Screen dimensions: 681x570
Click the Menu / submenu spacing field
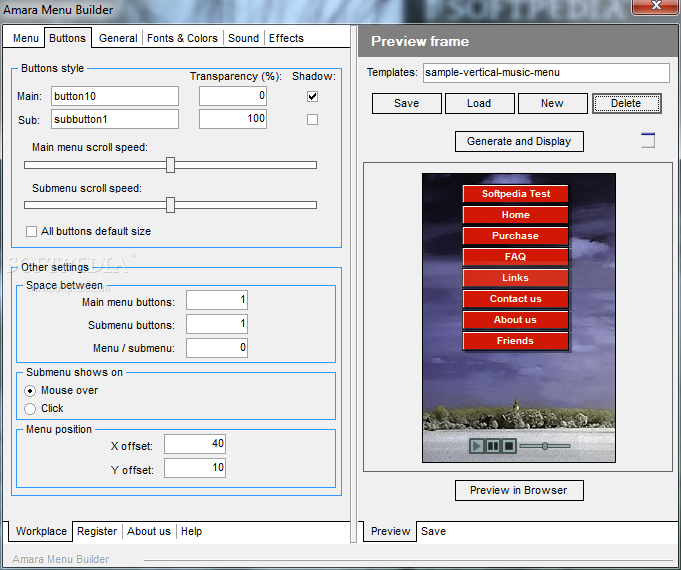217,348
